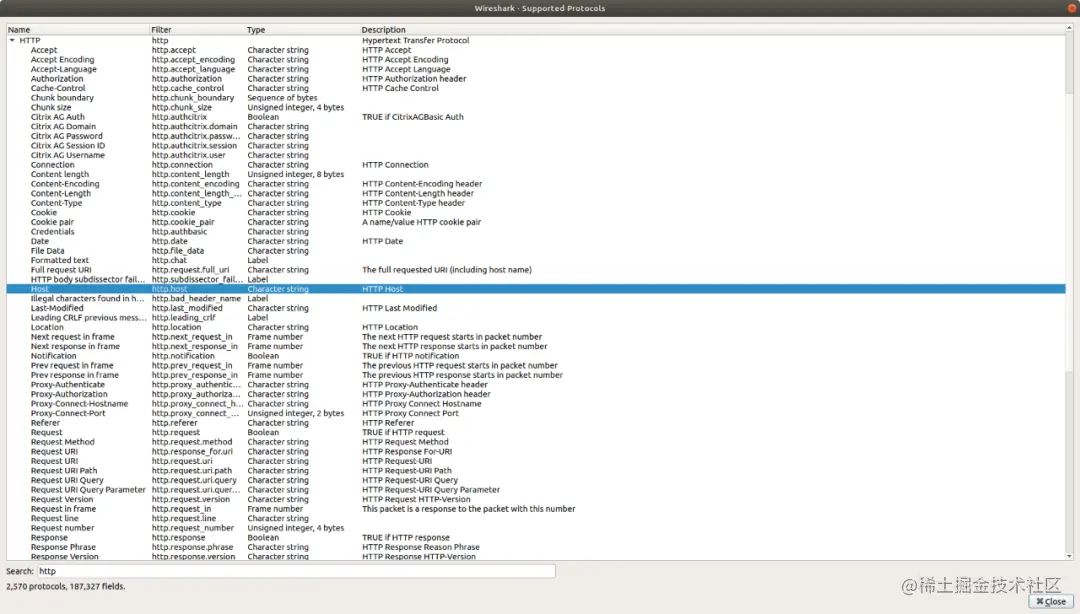1080x614 pixels.
Task: Click the Search input field containing http
Action: click(x=296, y=571)
